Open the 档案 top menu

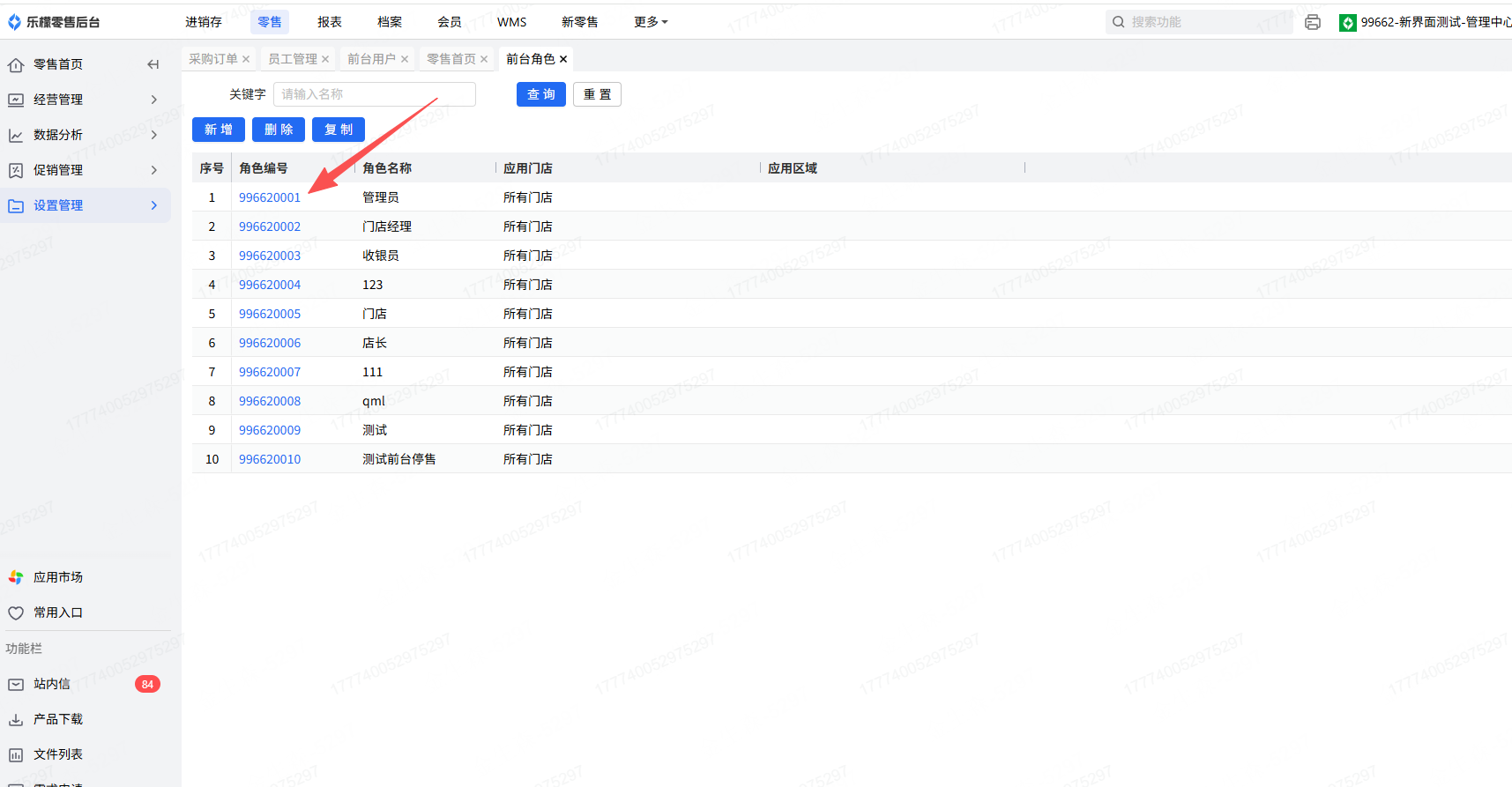tap(390, 22)
